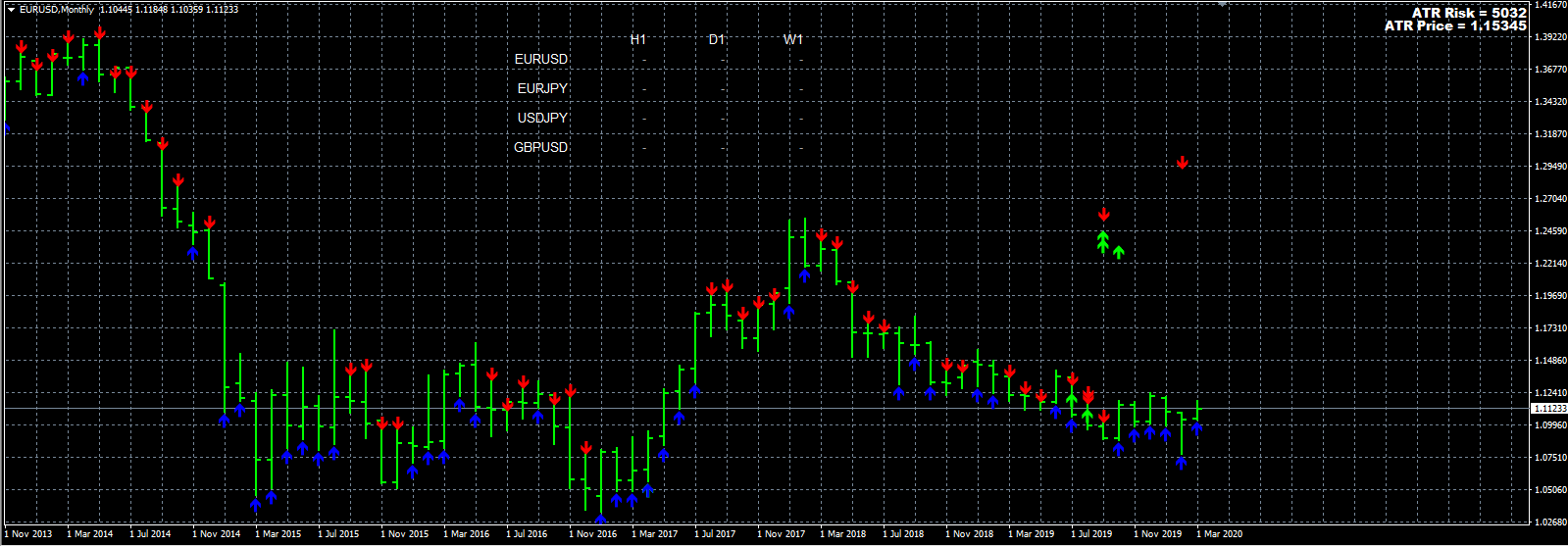Select the D1 column header
The height and width of the screenshot is (547, 1568).
pos(717,39)
